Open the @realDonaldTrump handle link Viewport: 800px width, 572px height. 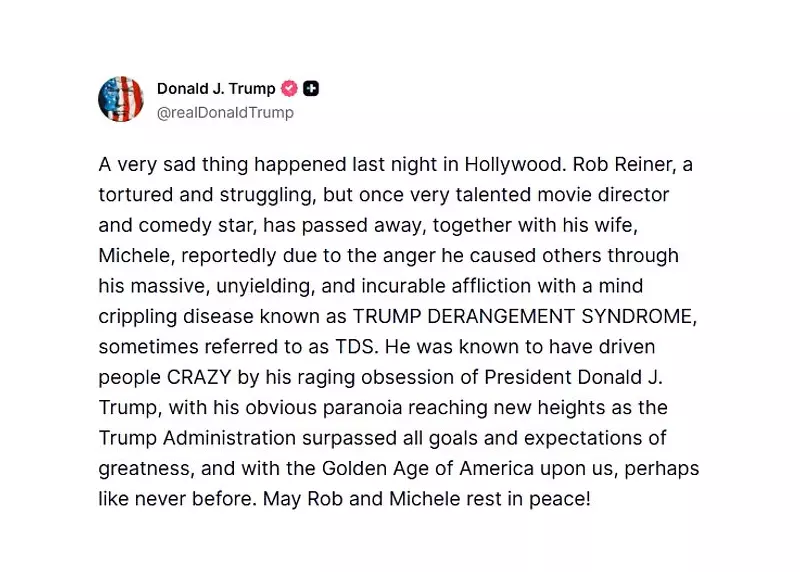pyautogui.click(x=225, y=113)
